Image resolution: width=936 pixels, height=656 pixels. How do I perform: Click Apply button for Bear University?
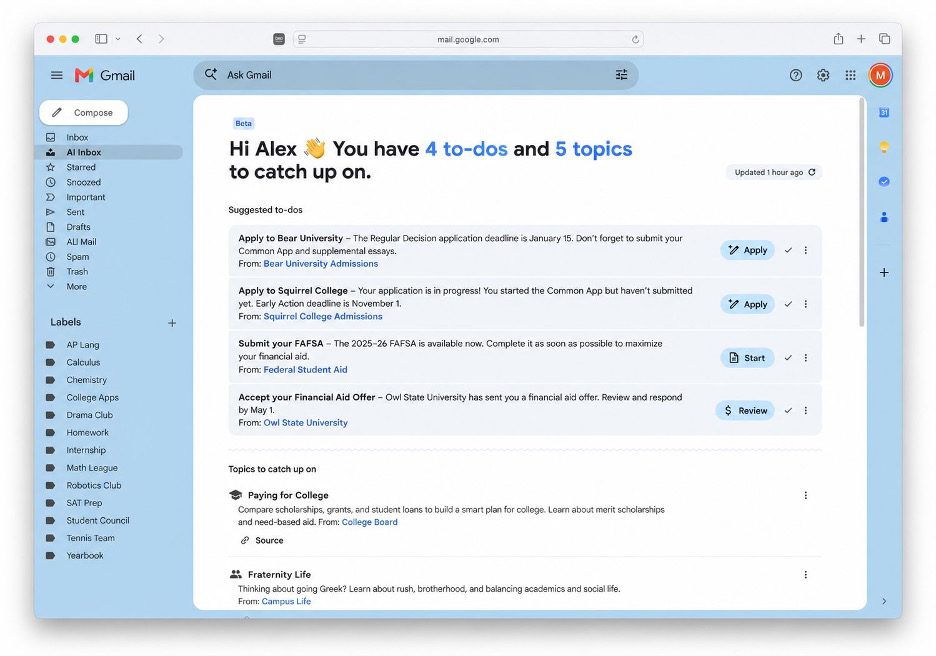click(x=747, y=250)
